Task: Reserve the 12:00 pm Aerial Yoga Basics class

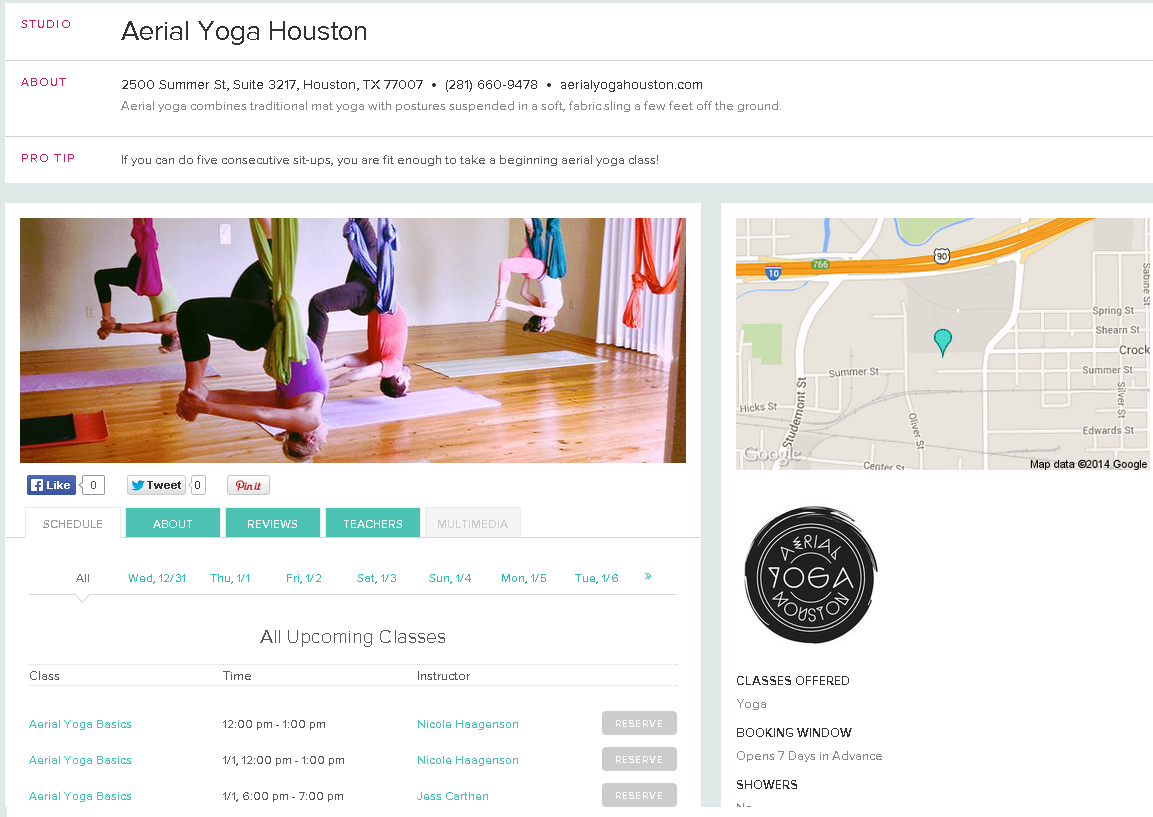Action: [639, 723]
